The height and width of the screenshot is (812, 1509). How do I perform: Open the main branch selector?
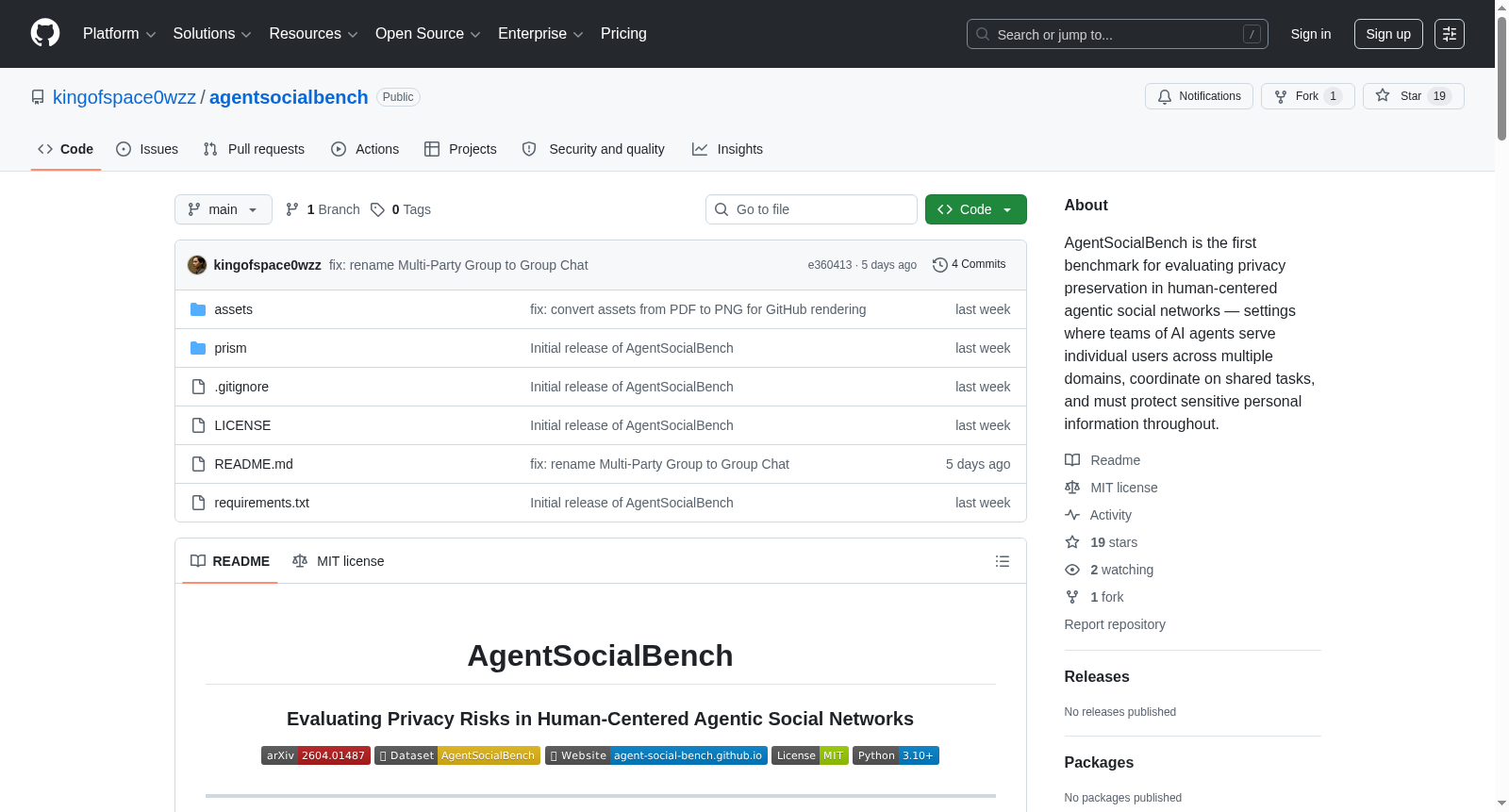(224, 209)
